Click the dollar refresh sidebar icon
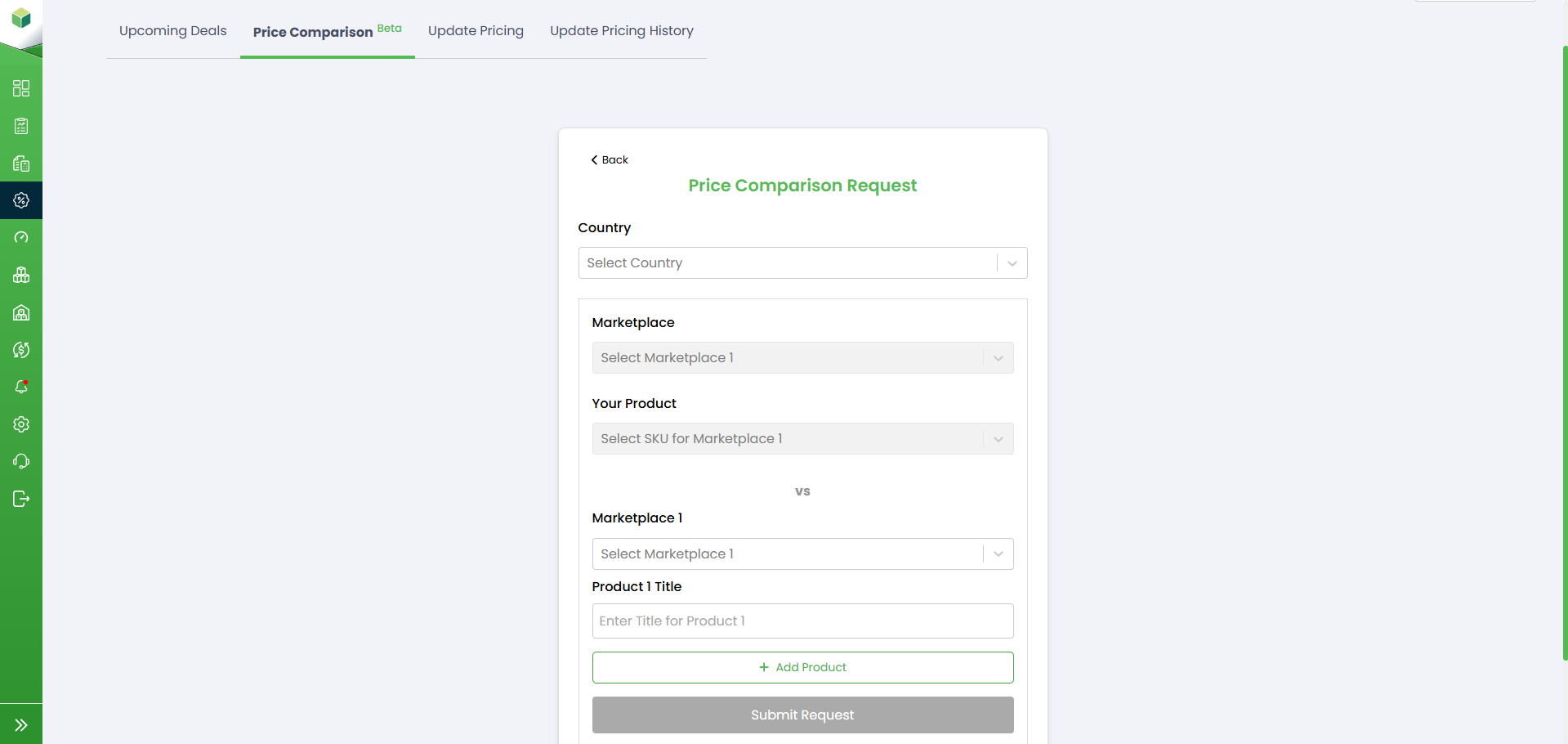 (21, 350)
